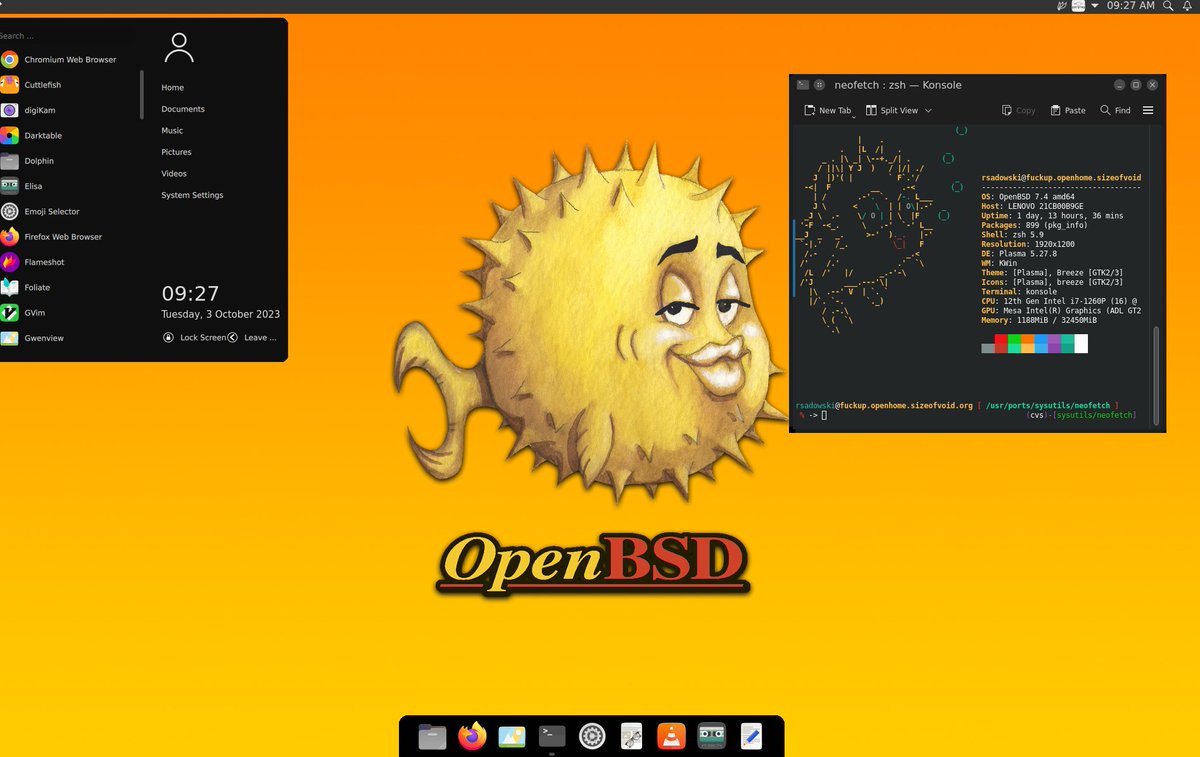The image size is (1200, 757).
Task: Toggle the Konsole on-all-desktops pin button
Action: (x=819, y=85)
